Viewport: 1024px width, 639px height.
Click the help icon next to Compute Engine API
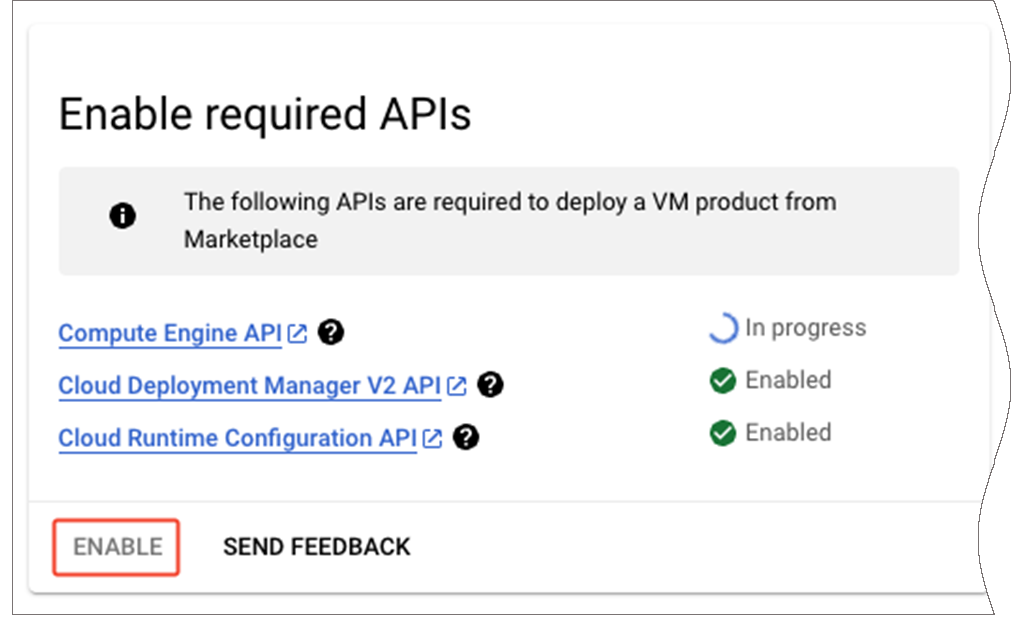pyautogui.click(x=332, y=332)
